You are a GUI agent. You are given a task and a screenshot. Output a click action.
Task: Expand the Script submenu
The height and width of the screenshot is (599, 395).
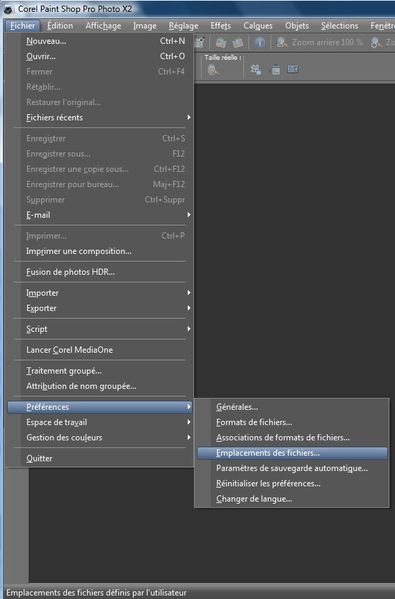click(x=100, y=329)
